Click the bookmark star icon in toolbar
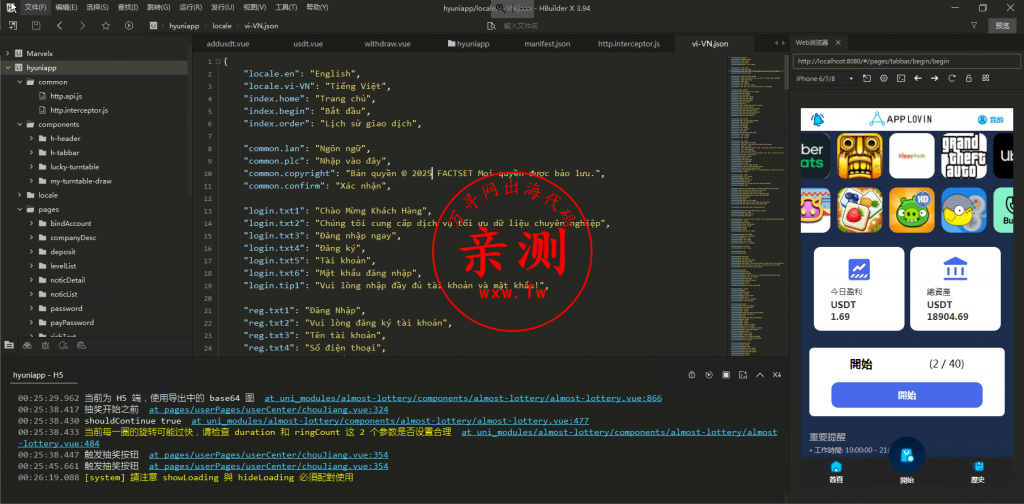The image size is (1024, 504). click(x=106, y=25)
